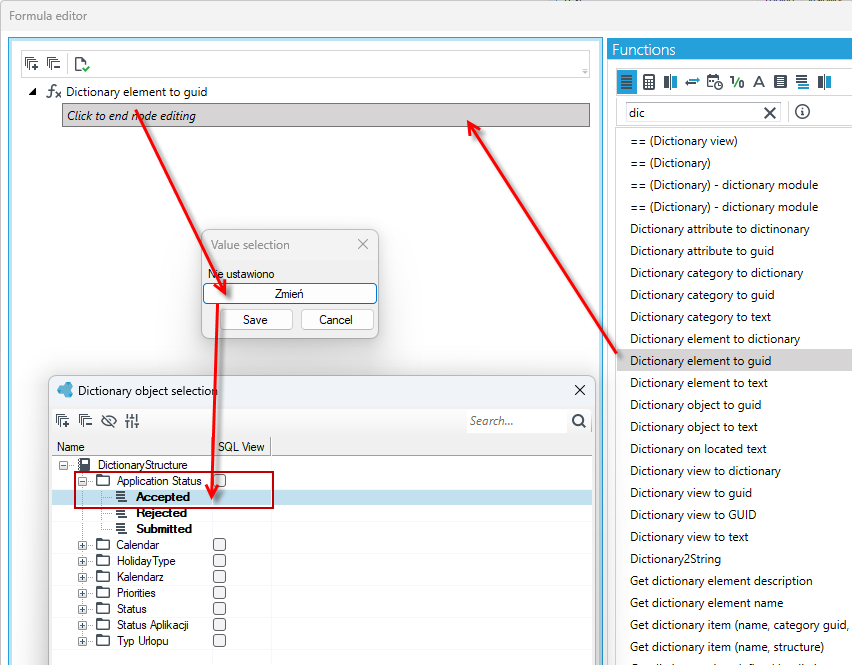Enable the SQL View checkbox for HolidayType
The width and height of the screenshot is (852, 665).
220,561
